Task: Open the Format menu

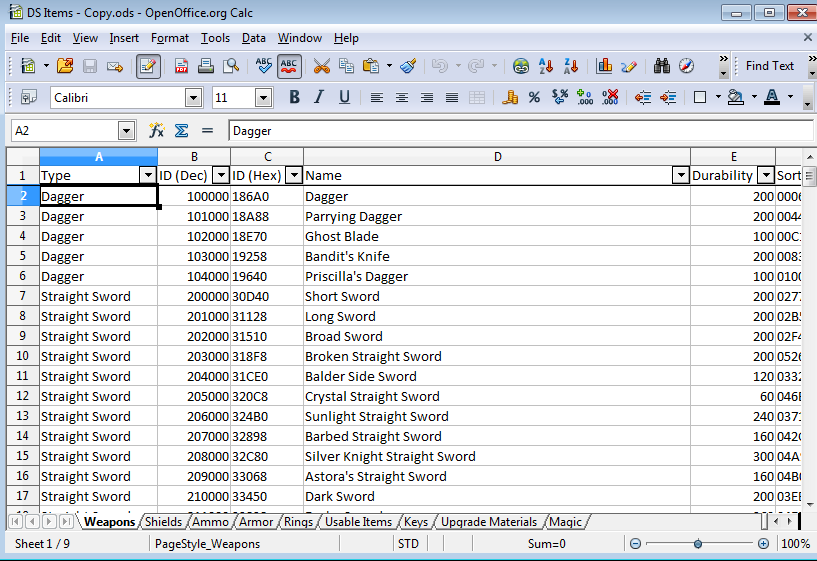Action: coord(170,38)
